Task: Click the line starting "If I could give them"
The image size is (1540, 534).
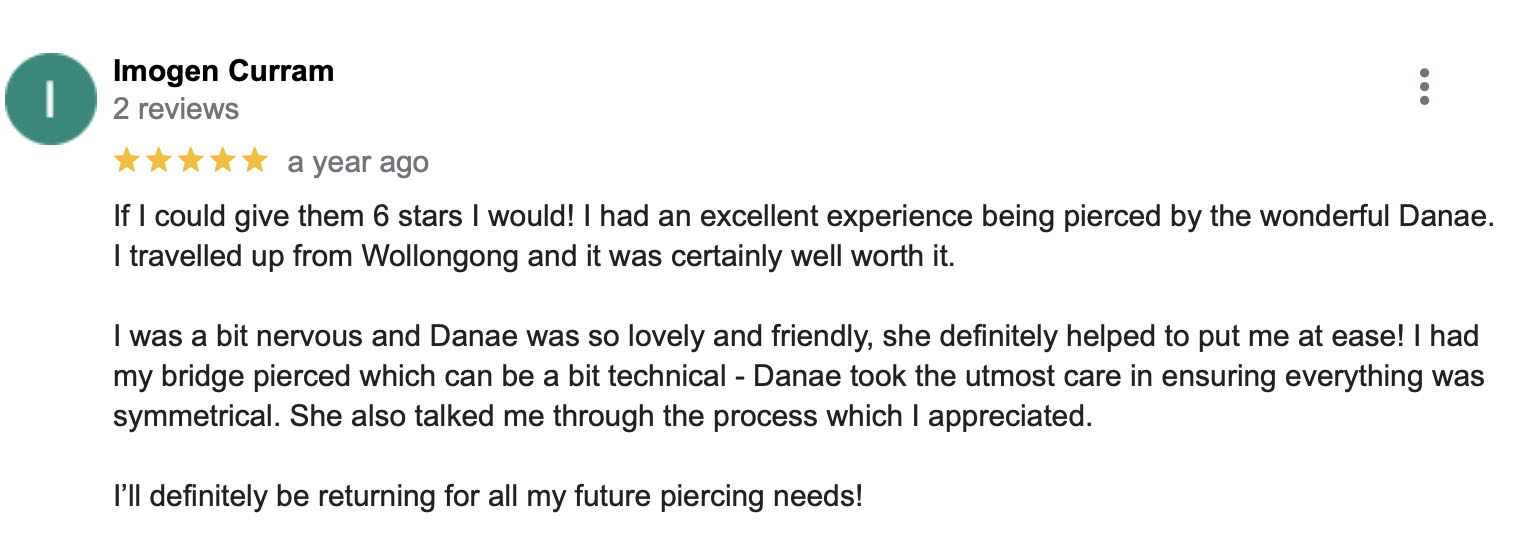Action: coord(803,219)
